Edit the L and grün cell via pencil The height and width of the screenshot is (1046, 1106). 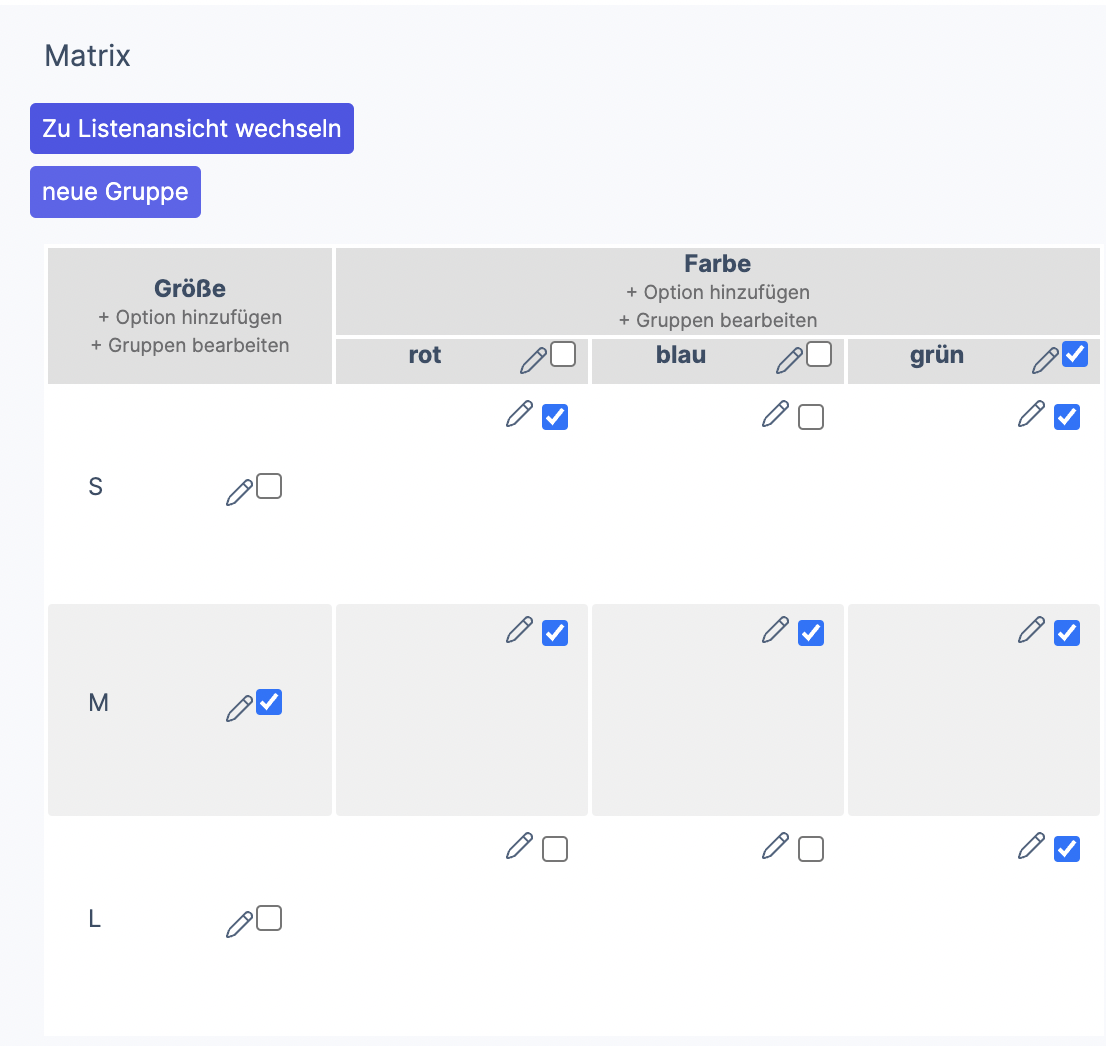pyautogui.click(x=1031, y=846)
